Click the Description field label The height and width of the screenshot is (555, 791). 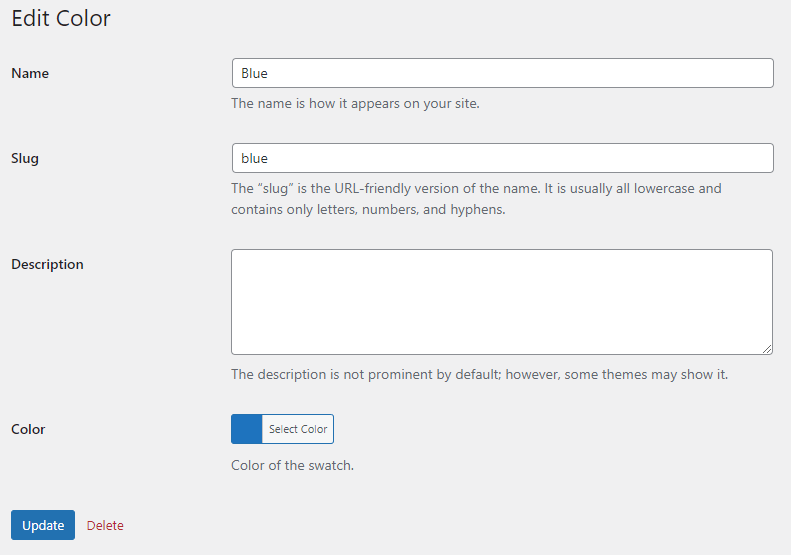click(47, 264)
